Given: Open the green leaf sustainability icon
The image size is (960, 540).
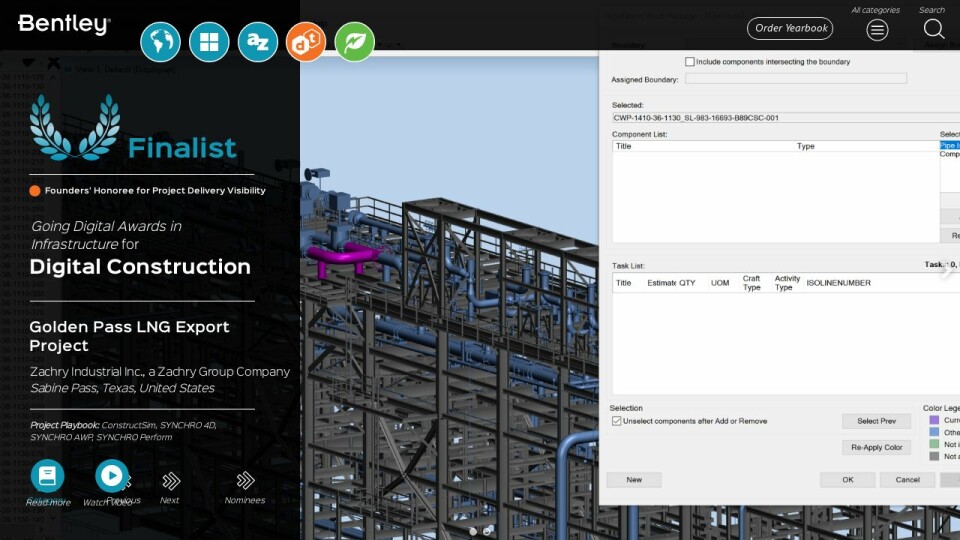Looking at the screenshot, I should 354,42.
